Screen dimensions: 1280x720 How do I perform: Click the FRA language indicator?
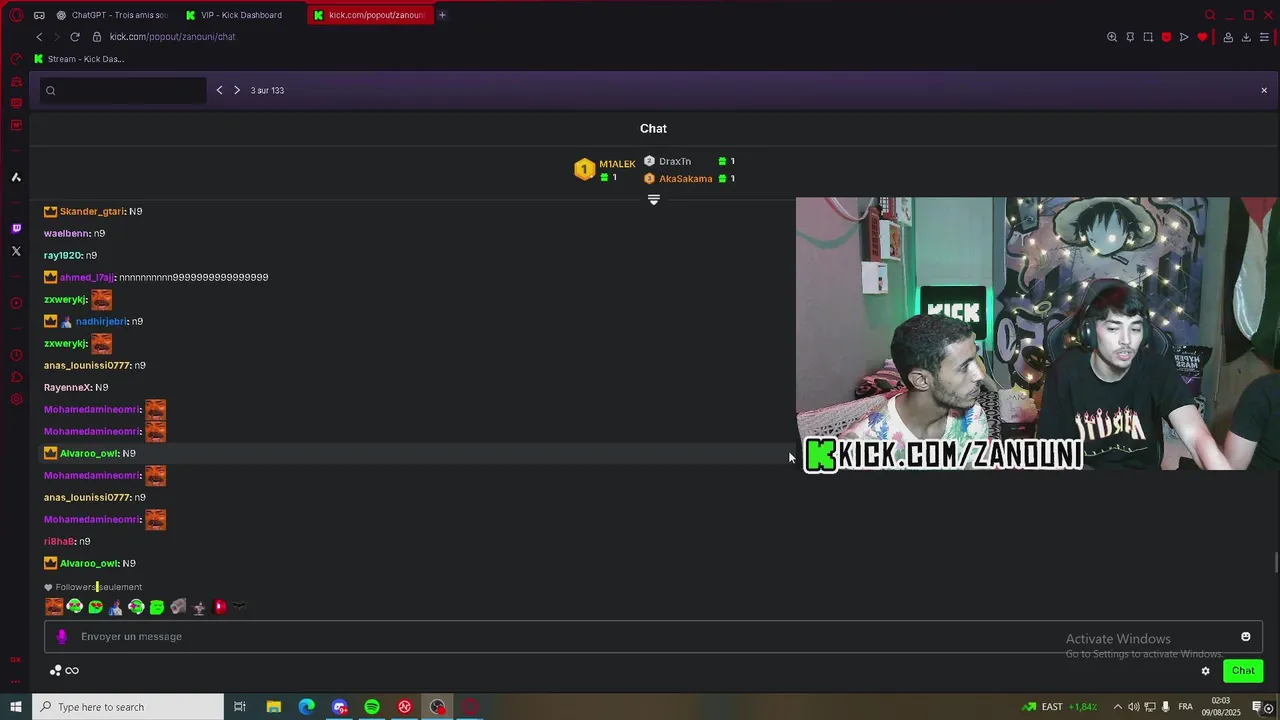click(1186, 707)
